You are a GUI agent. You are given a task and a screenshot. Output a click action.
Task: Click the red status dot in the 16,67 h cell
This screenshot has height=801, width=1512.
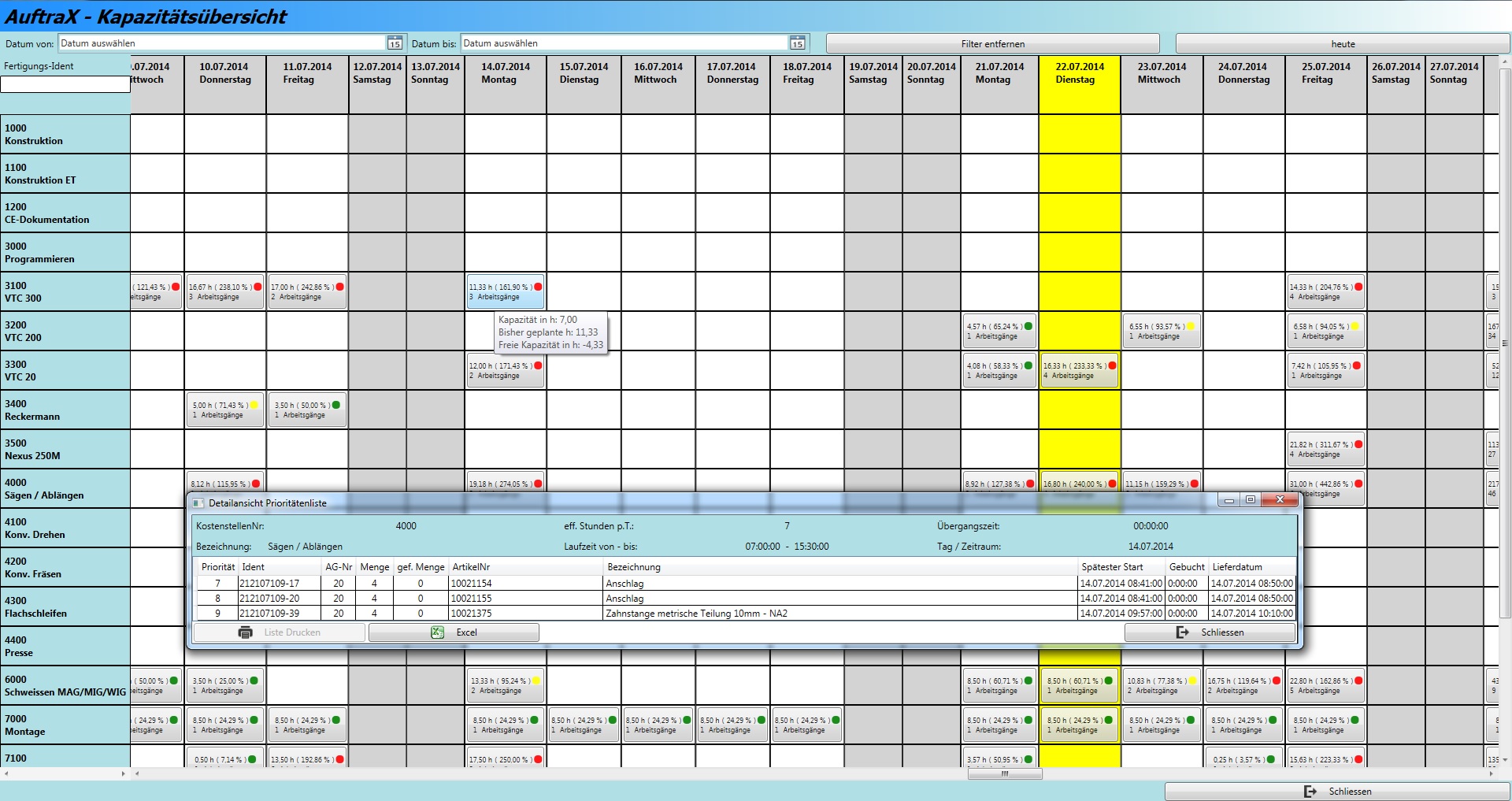pyautogui.click(x=258, y=287)
